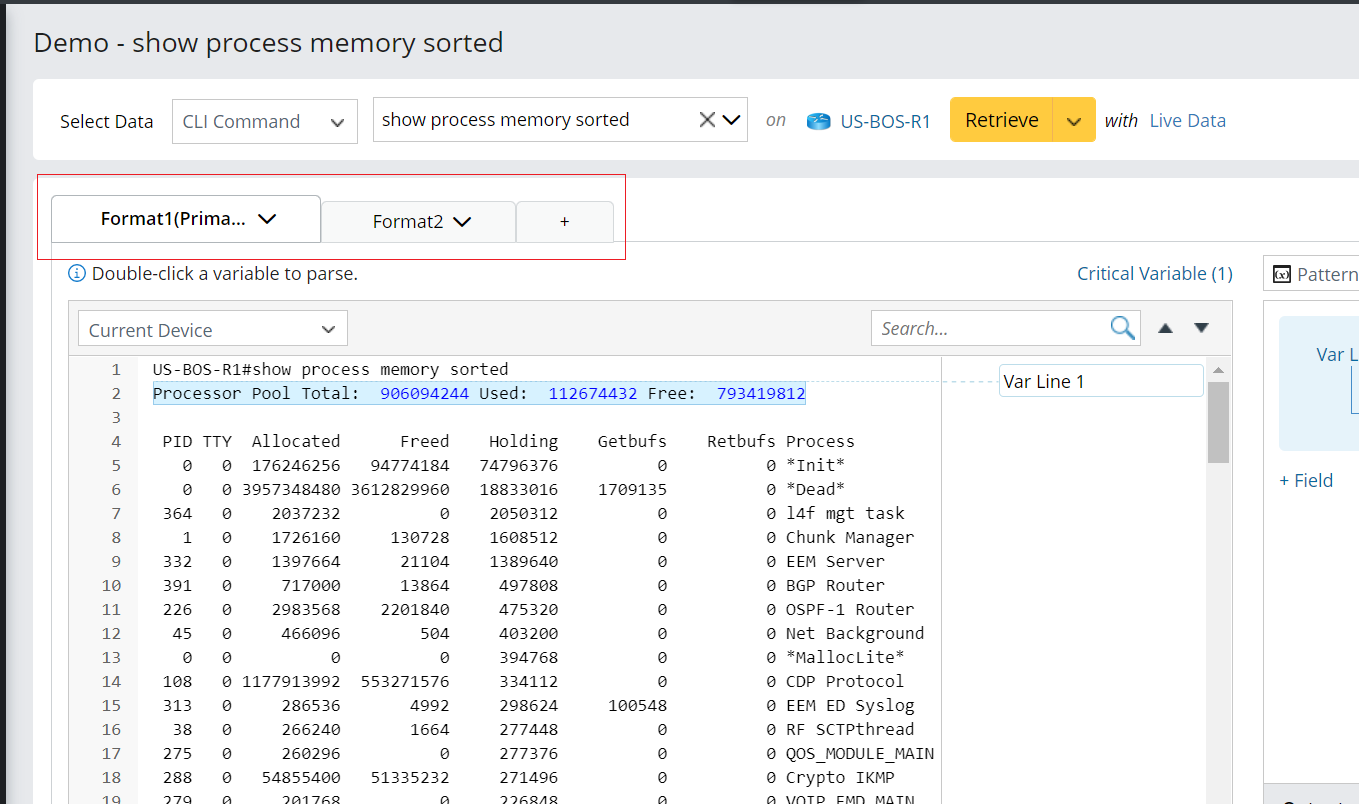Click the search magnifier icon
This screenshot has width=1359, height=804.
(x=1121, y=327)
